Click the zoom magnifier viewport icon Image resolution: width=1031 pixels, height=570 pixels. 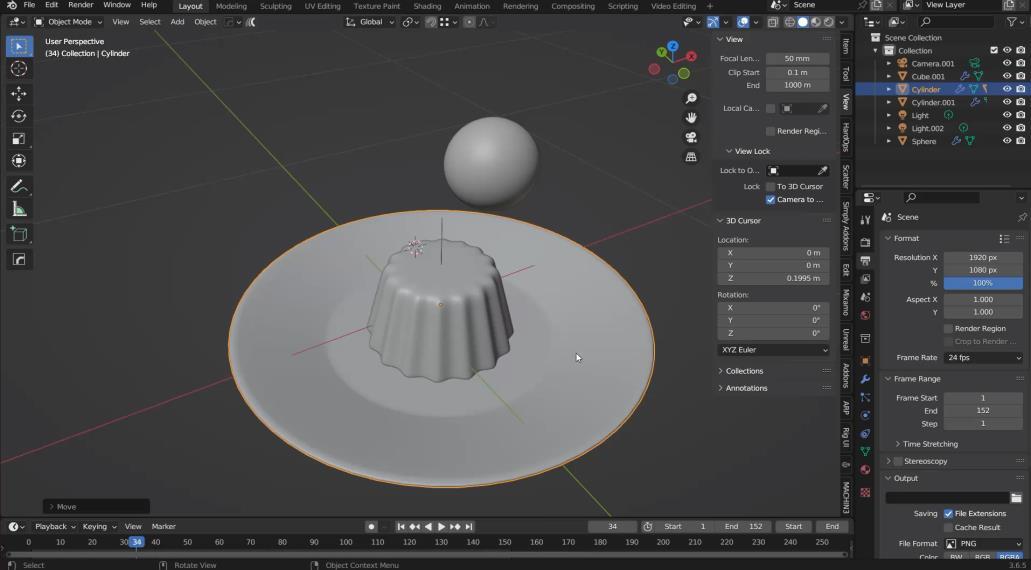pyautogui.click(x=691, y=98)
